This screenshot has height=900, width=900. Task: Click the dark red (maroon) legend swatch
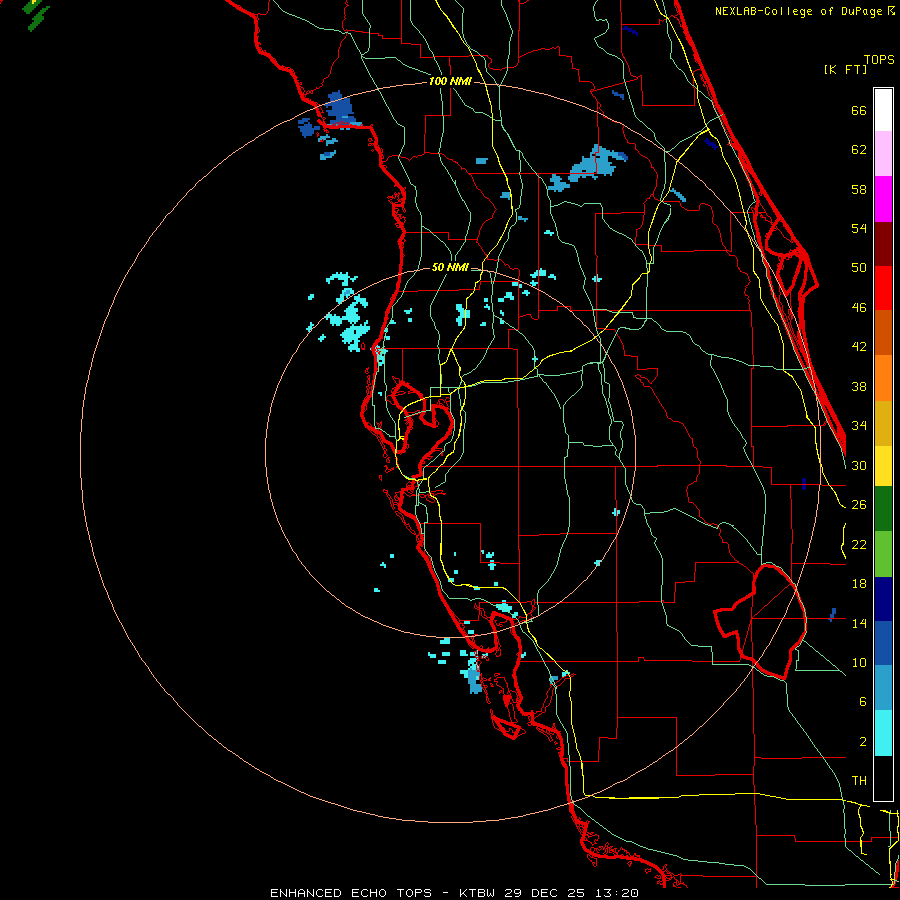click(883, 244)
